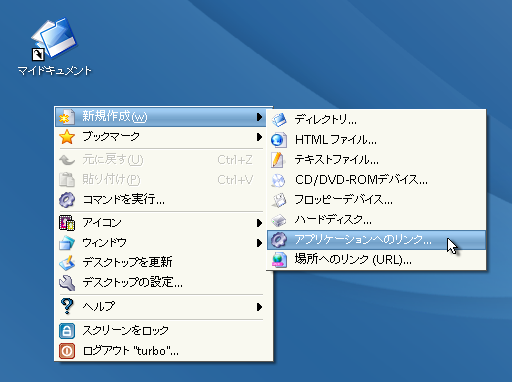Select デスクトップを更新 menu entry

161,262
